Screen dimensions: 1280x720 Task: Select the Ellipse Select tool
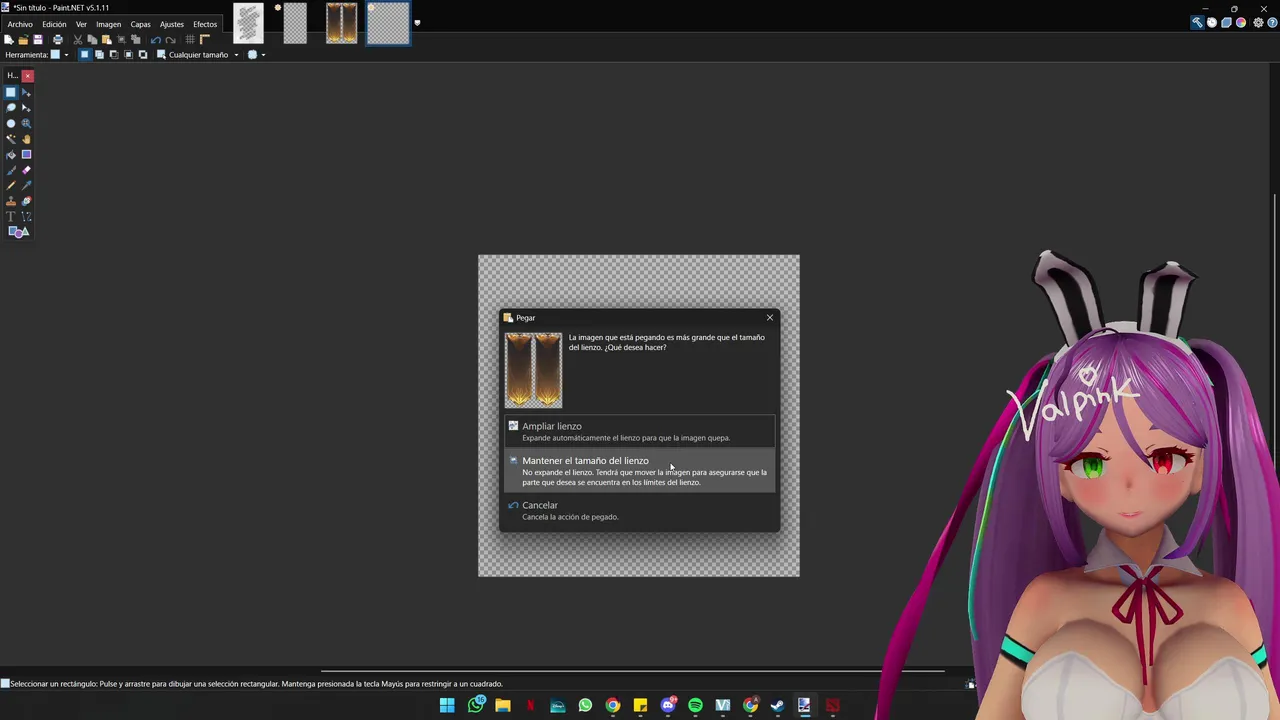pyautogui.click(x=11, y=123)
